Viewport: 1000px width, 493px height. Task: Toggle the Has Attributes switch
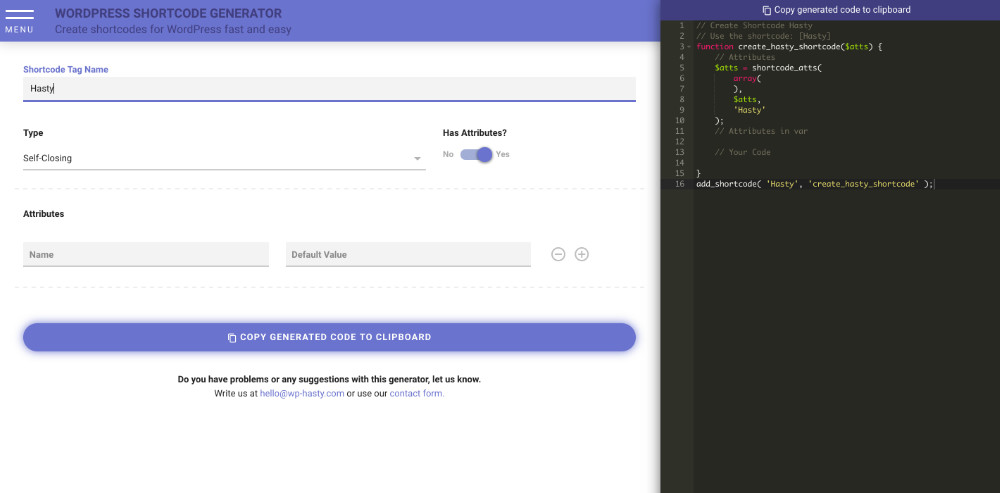click(x=477, y=155)
